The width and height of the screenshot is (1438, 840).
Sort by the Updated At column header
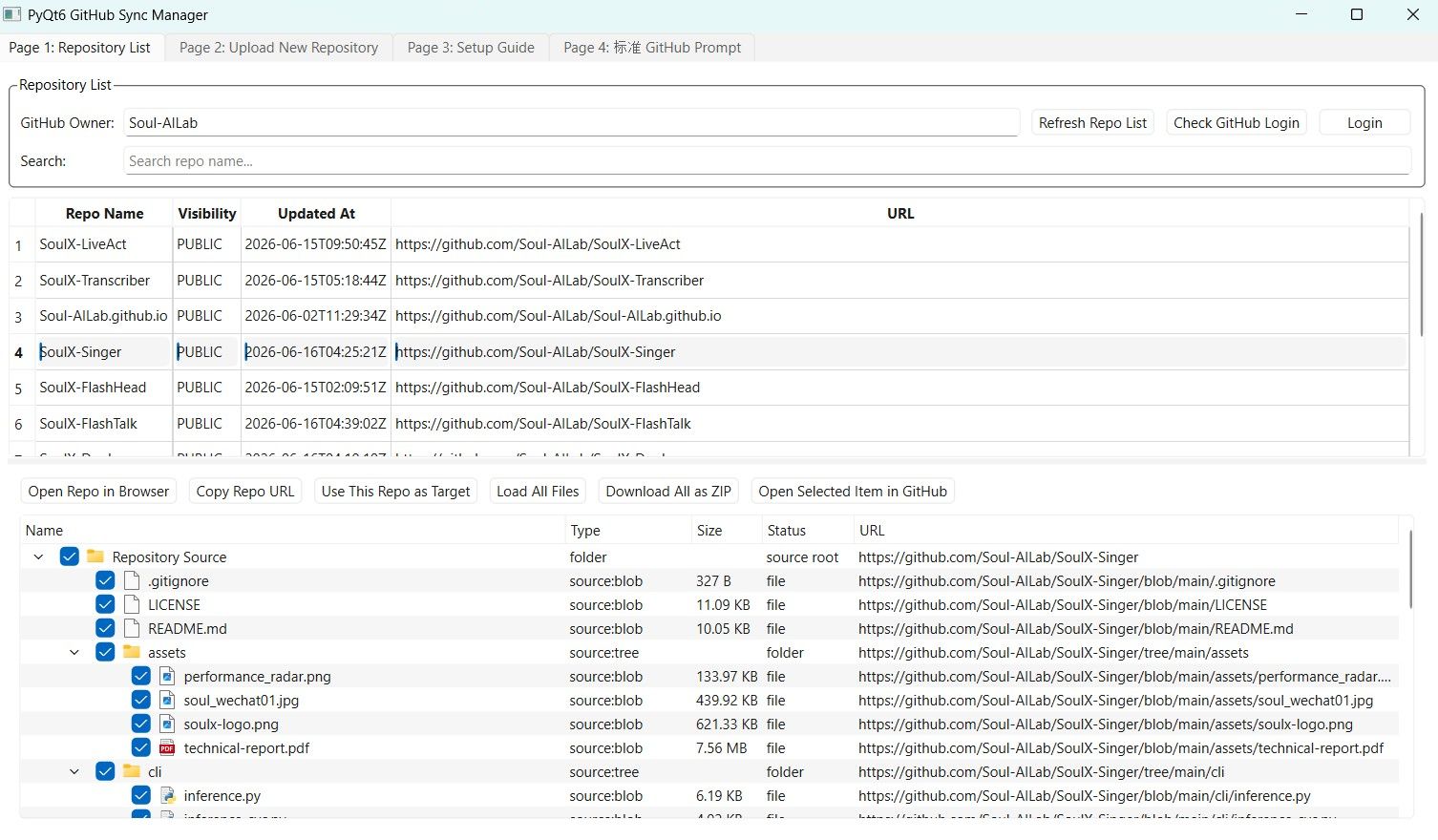[316, 213]
